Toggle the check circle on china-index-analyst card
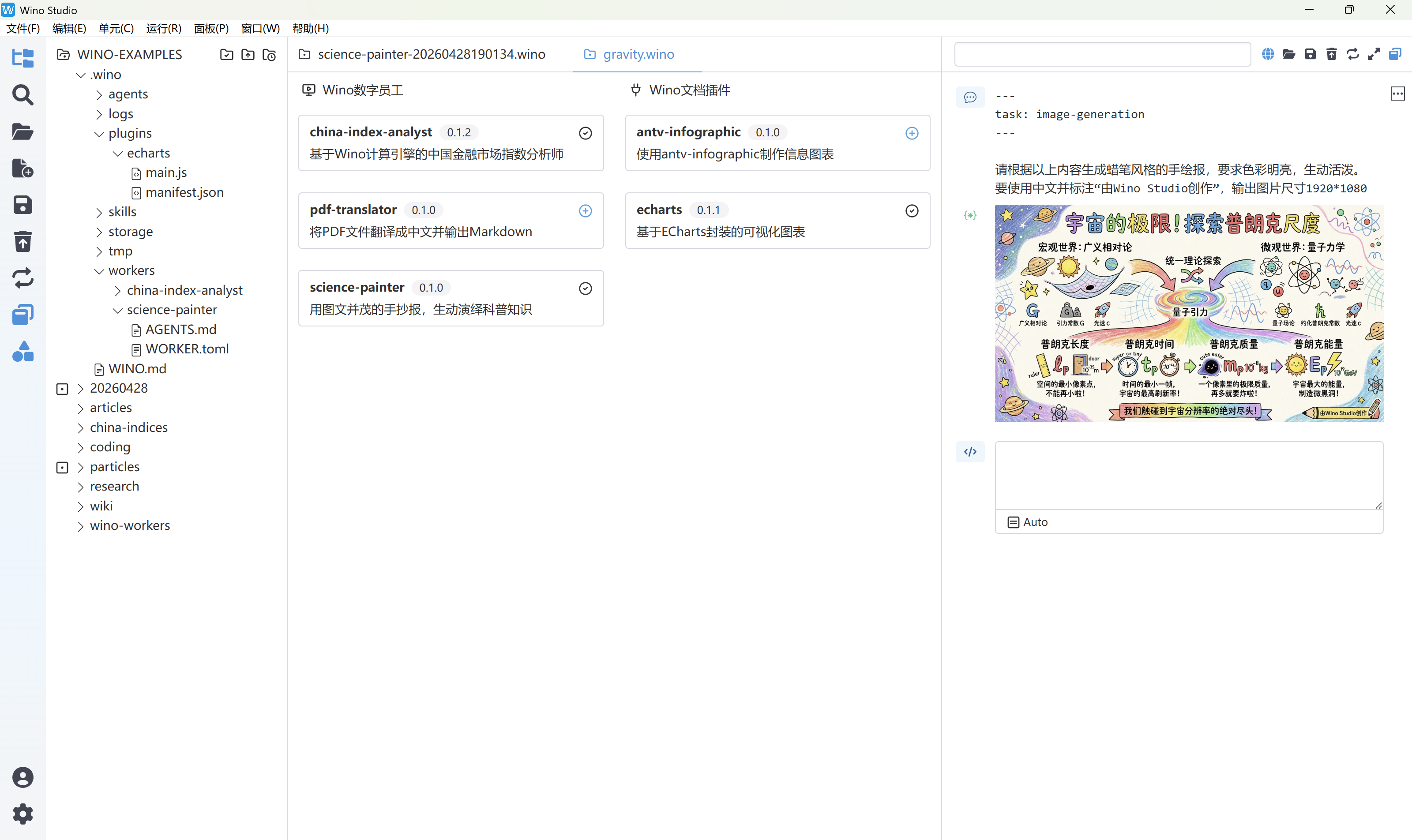Screen dimensions: 1412x840 tap(586, 133)
